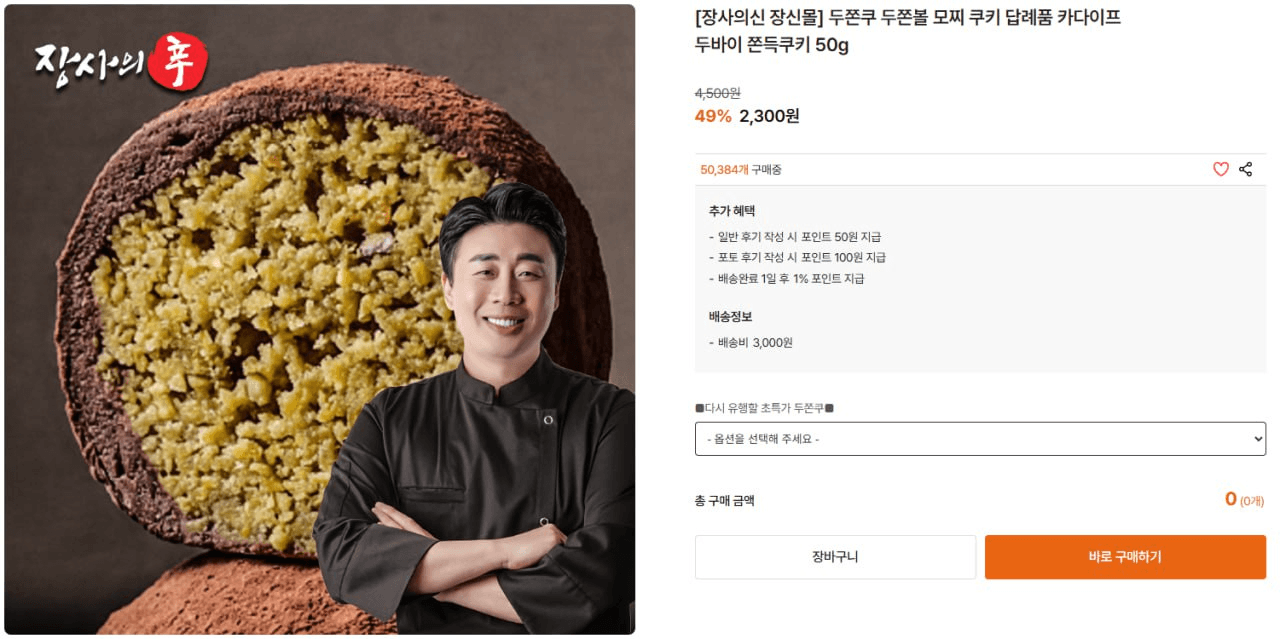Add item with 장바구니 button
Screen dimensions: 1280x639
(835, 557)
